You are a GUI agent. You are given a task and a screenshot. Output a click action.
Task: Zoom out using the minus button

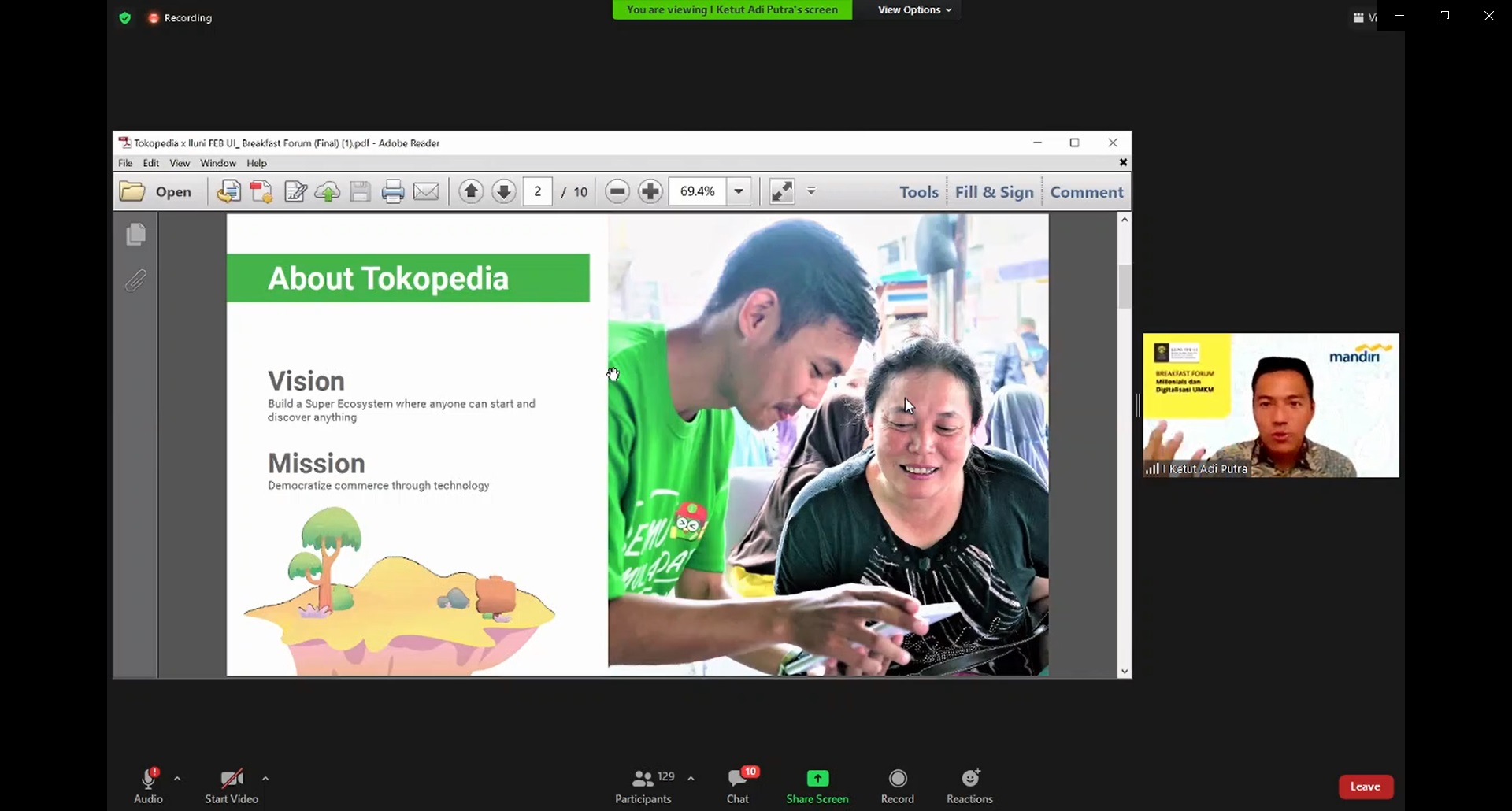[x=617, y=191]
